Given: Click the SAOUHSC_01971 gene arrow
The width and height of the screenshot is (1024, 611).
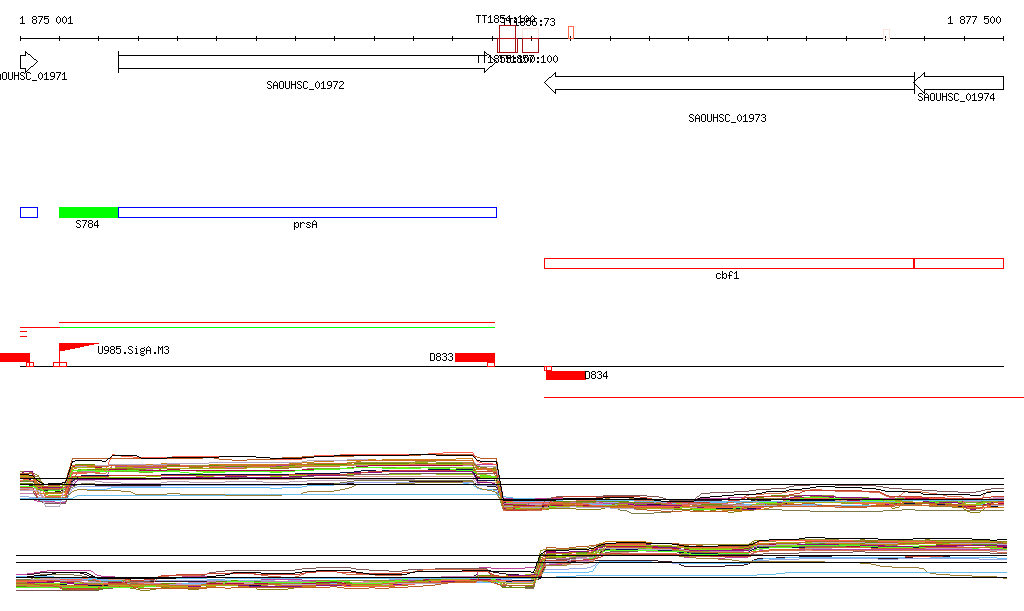Looking at the screenshot, I should coord(29,62).
